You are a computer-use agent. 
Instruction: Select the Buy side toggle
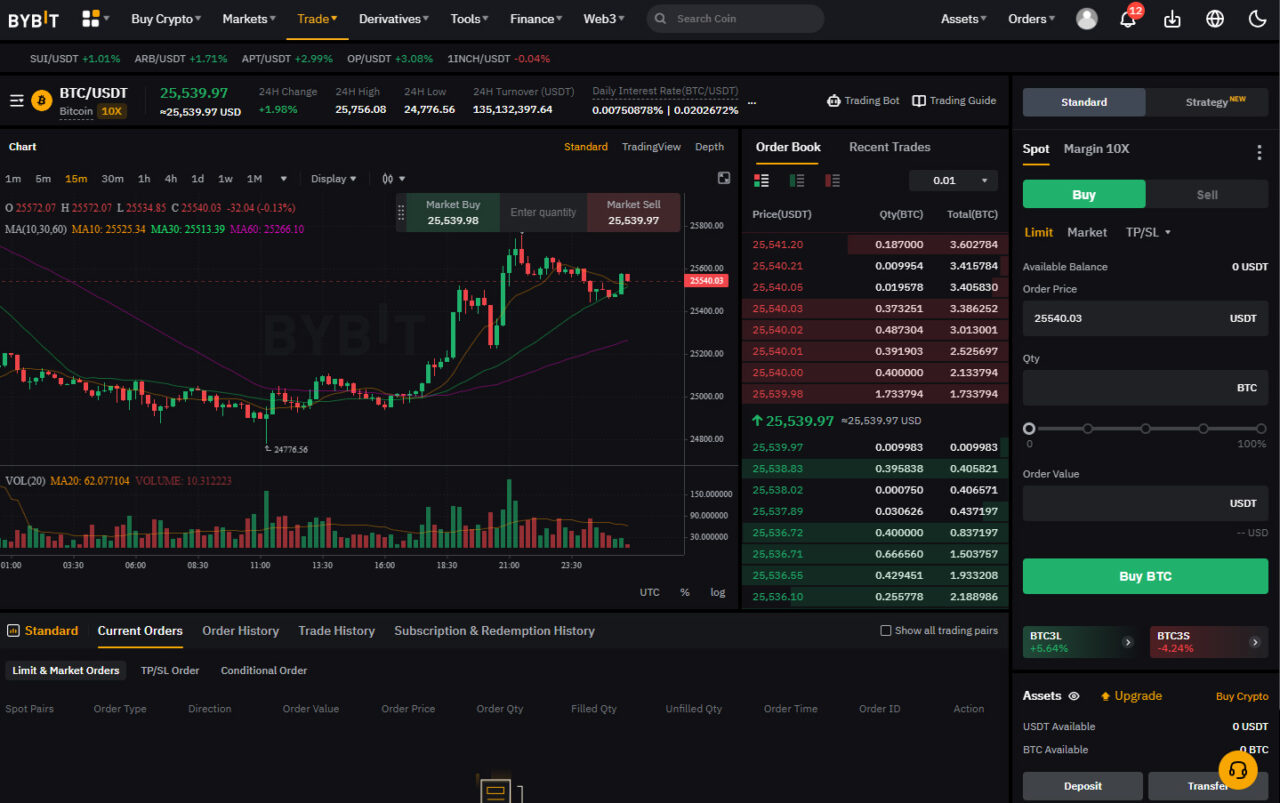pos(1084,194)
